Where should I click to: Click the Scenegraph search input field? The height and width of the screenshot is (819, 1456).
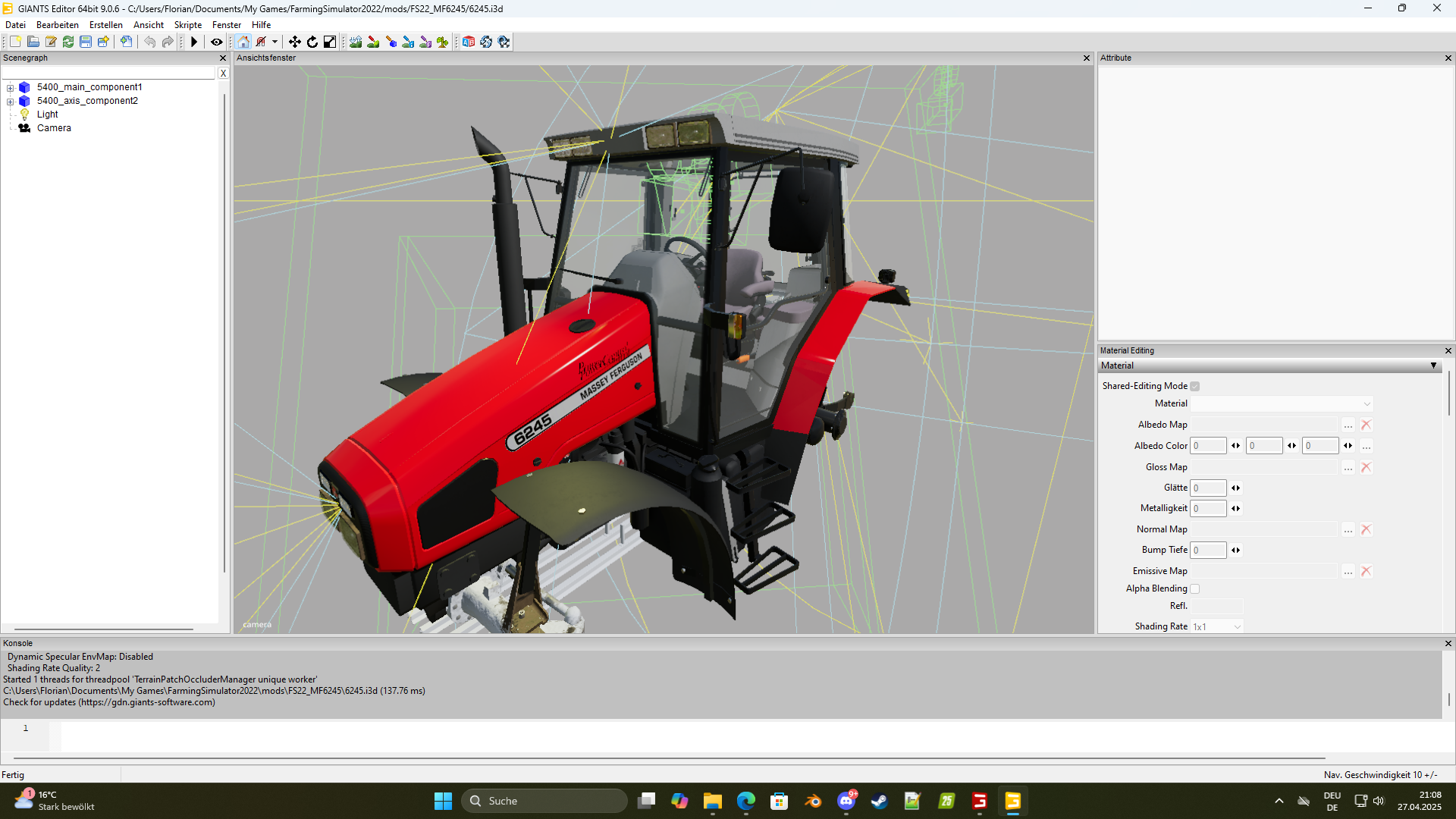coord(109,74)
